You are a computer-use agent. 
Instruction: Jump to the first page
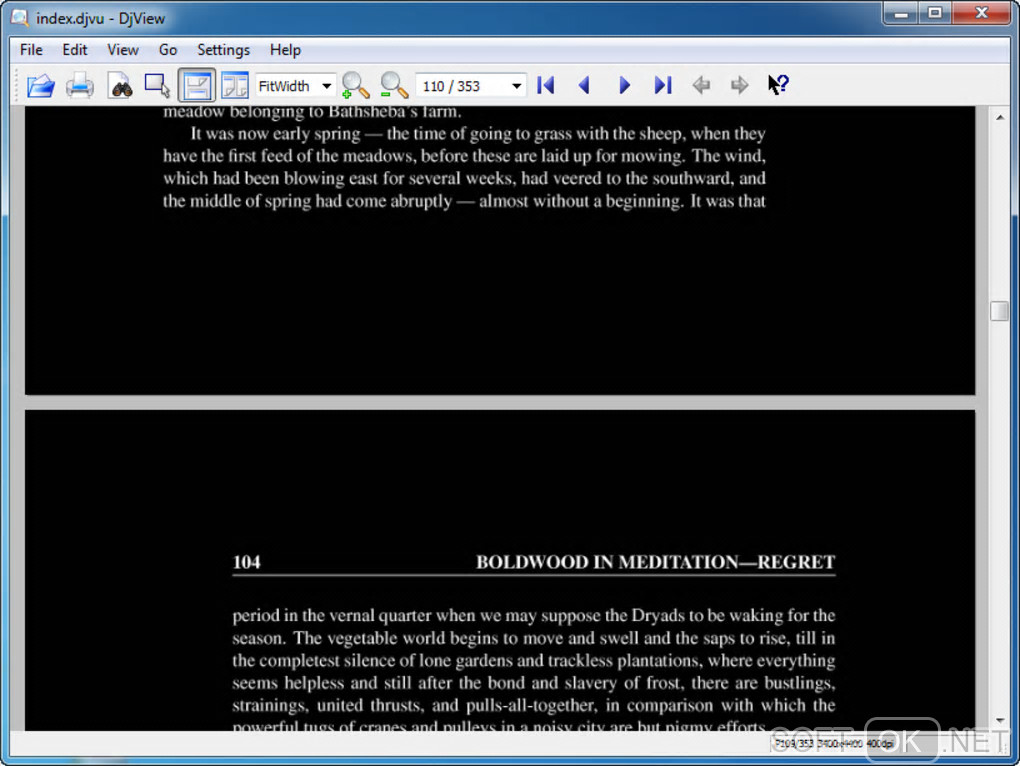[546, 85]
